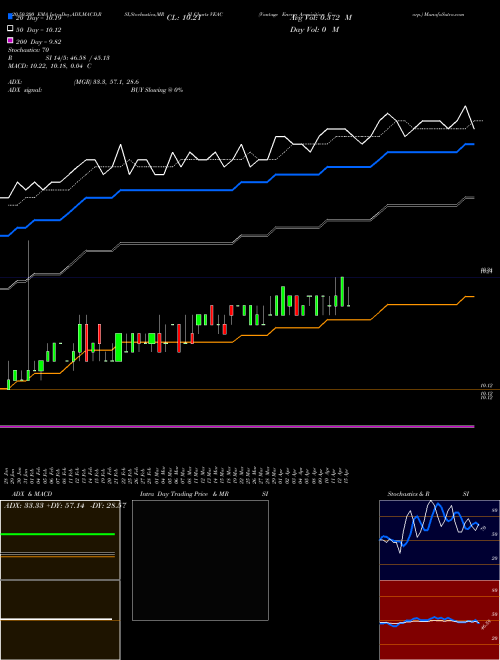
Task: Click the tallest green candlestick near chart's right end
Action: click(x=342, y=291)
